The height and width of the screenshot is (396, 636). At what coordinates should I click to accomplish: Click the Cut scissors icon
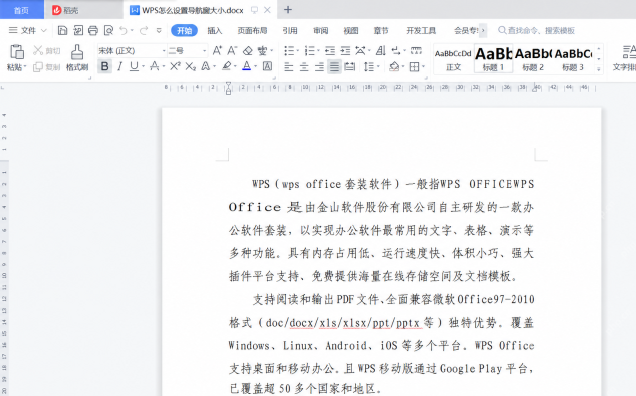(x=38, y=50)
